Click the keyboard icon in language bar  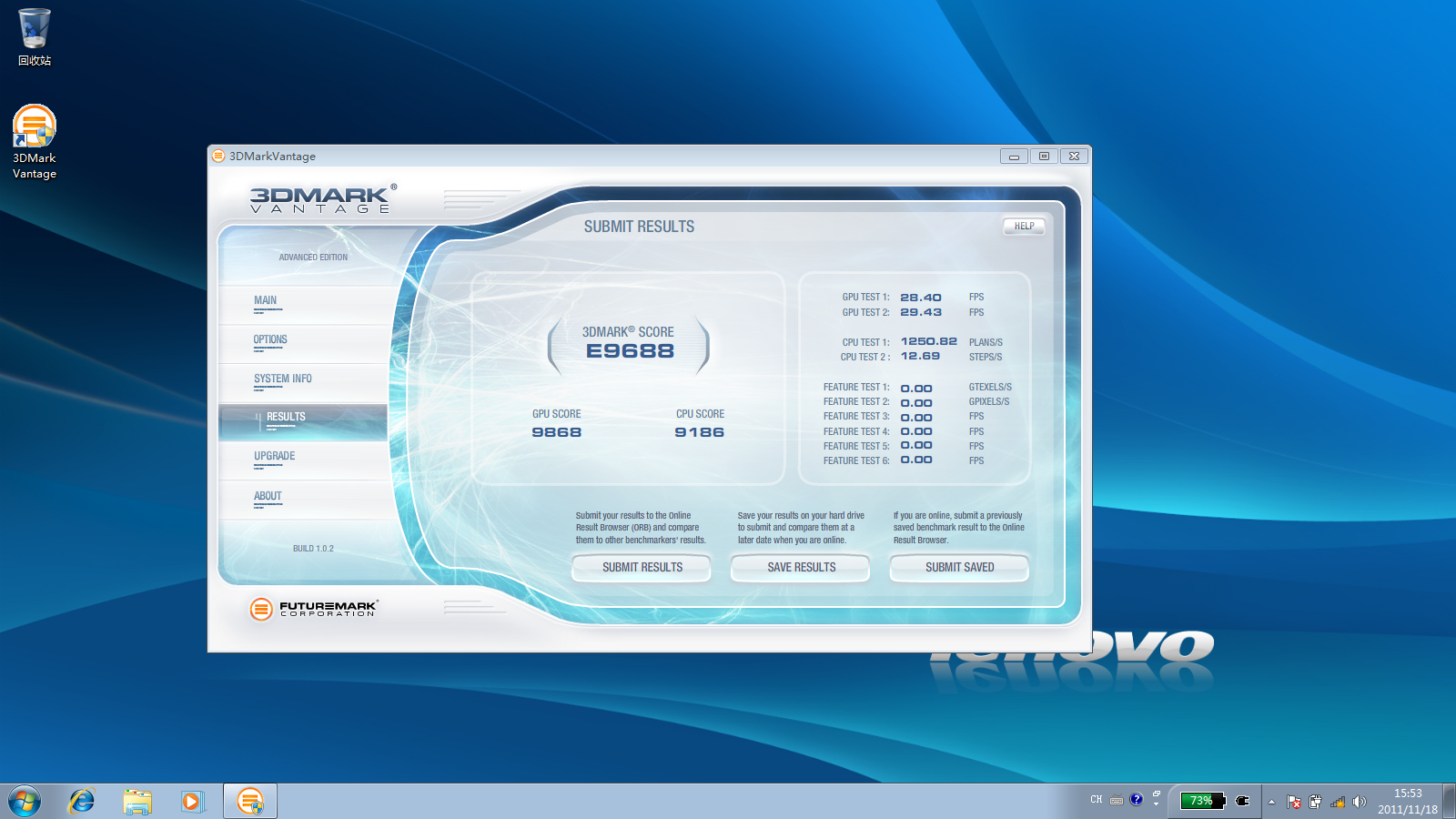1117,801
